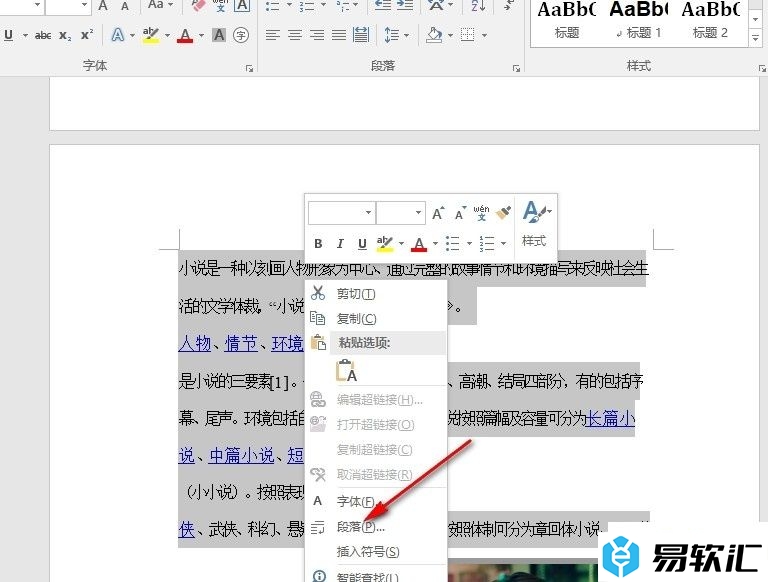The width and height of the screenshot is (768, 582).
Task: Open ribbon highlight color dropdown arrow
Action: 167,35
